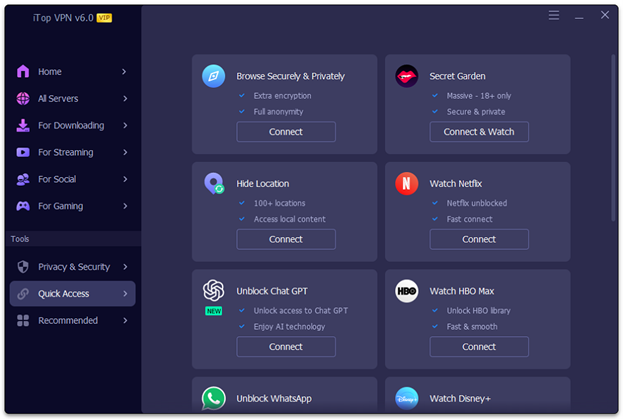Image resolution: width=623 pixels, height=419 pixels.
Task: Expand the Quick Access chevron
Action: point(125,294)
